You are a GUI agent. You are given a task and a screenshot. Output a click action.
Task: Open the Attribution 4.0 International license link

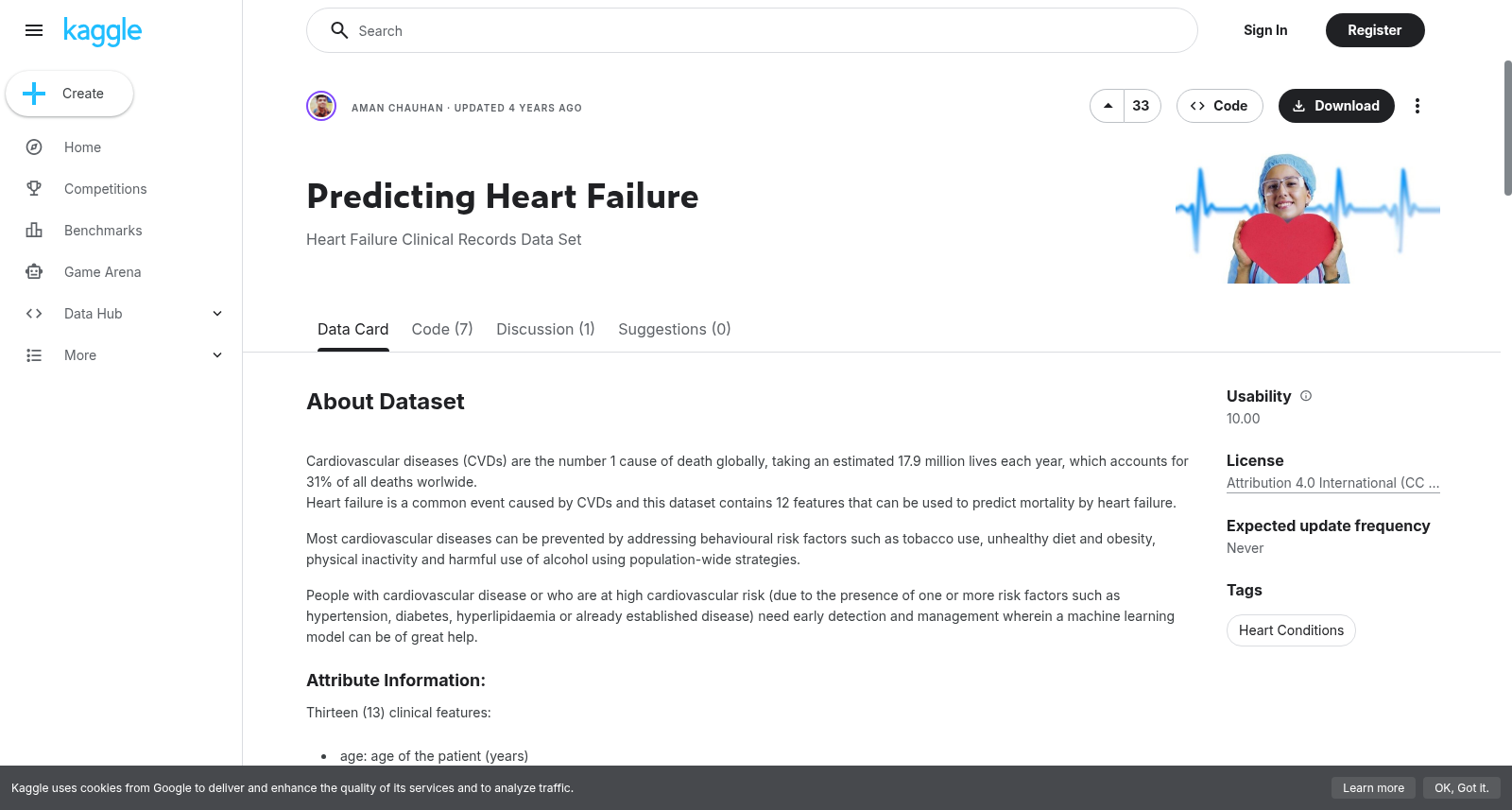[1332, 483]
